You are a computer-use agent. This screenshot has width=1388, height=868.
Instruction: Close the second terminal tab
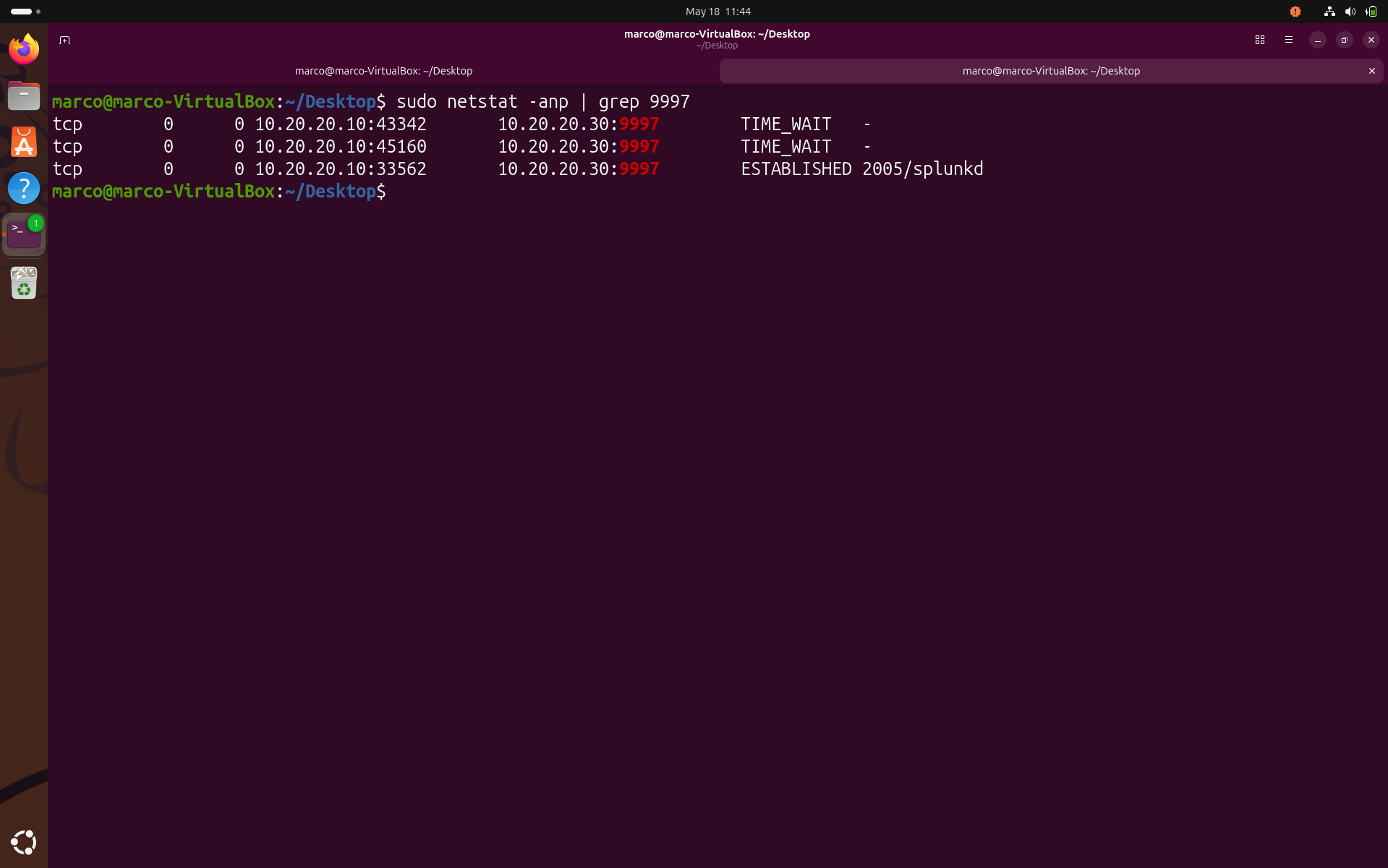pos(1371,71)
